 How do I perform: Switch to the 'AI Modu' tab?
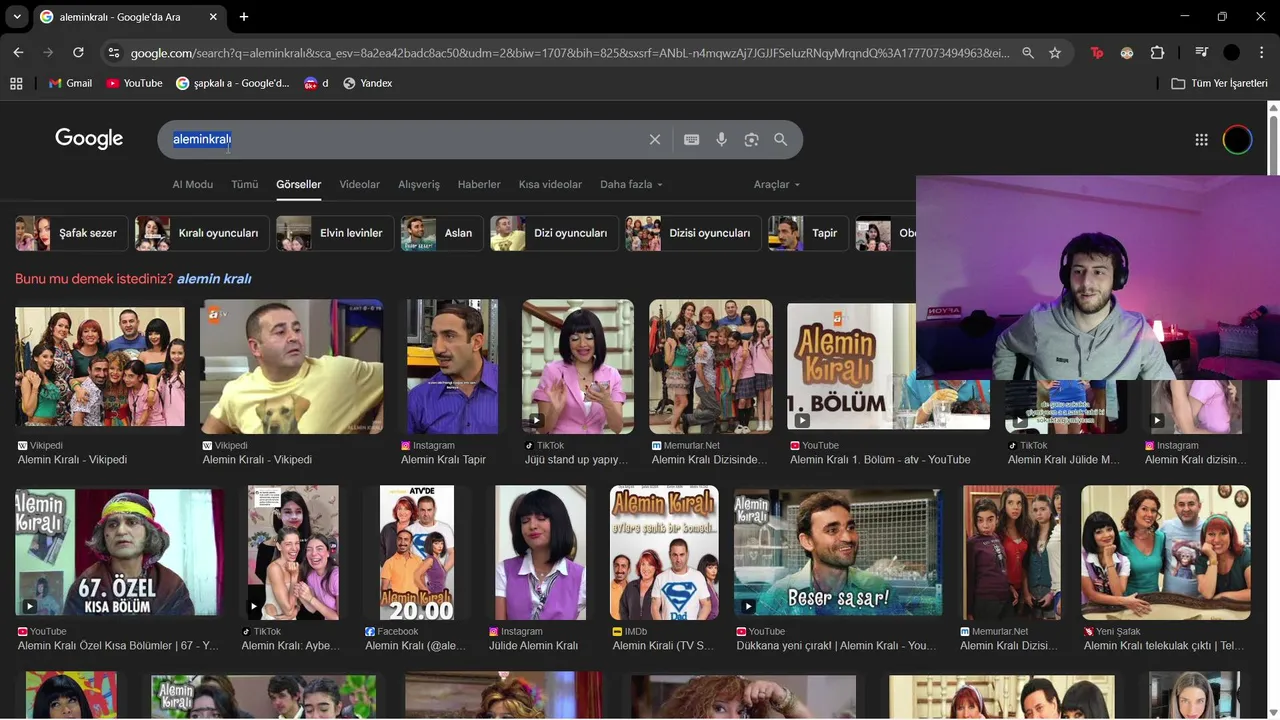point(193,184)
